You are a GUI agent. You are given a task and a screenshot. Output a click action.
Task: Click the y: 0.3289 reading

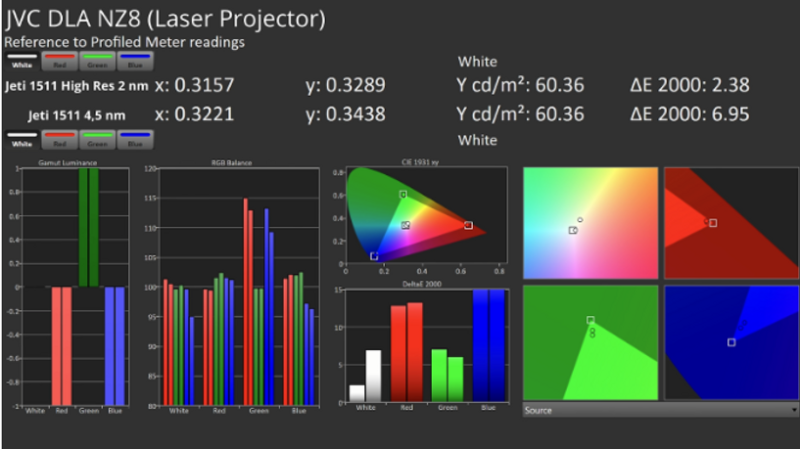coord(345,85)
